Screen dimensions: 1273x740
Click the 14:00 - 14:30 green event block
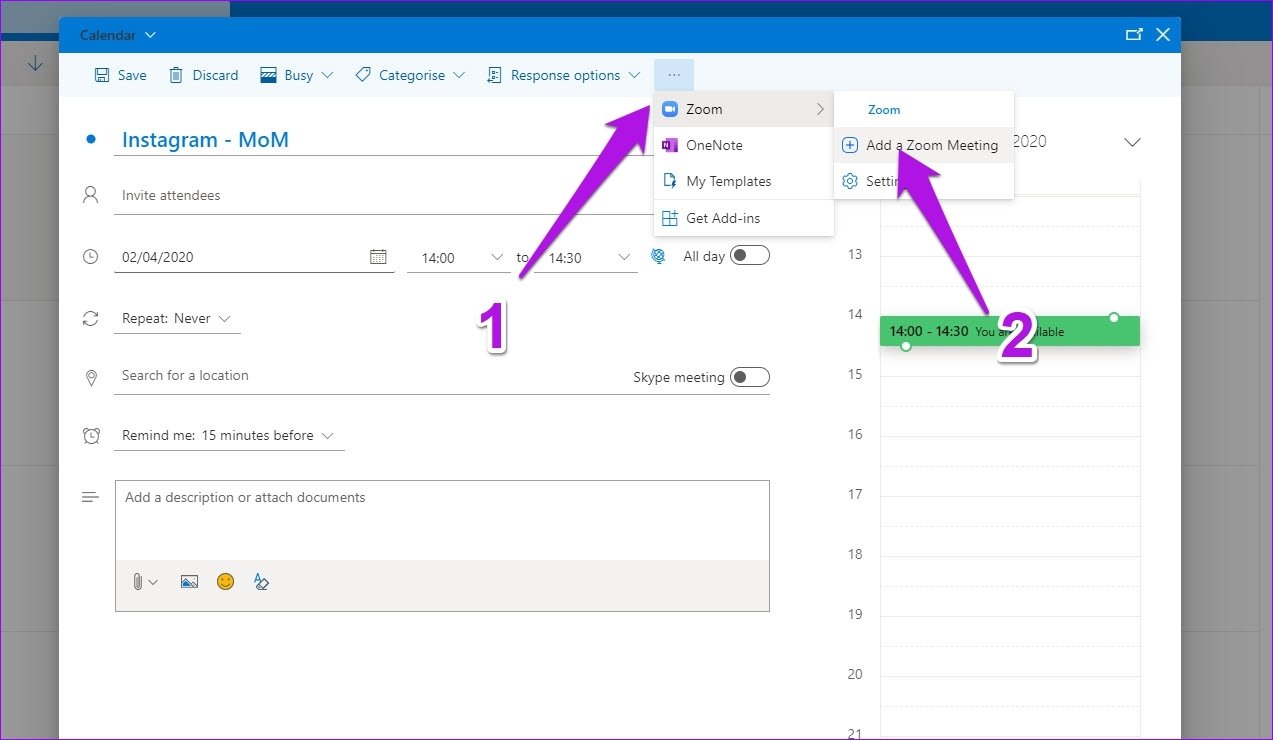(1009, 331)
